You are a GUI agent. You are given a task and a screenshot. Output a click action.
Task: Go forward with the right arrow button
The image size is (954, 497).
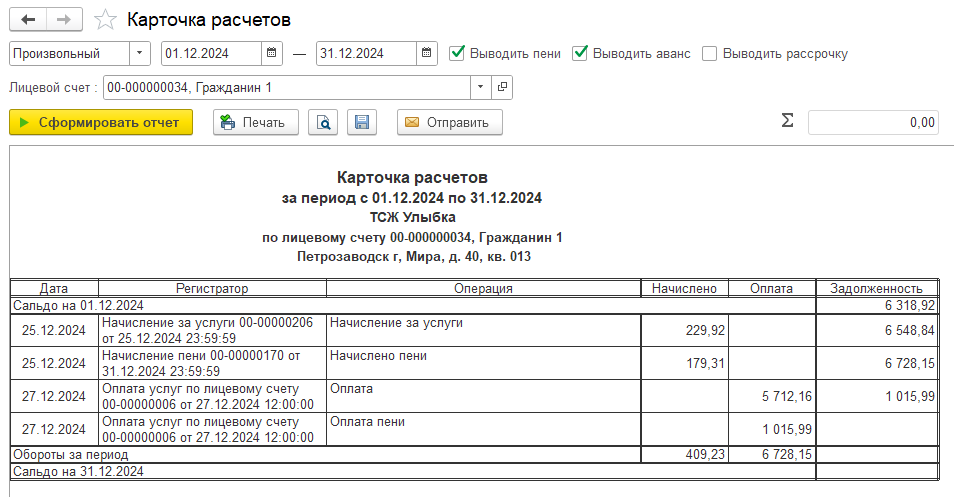click(x=64, y=19)
